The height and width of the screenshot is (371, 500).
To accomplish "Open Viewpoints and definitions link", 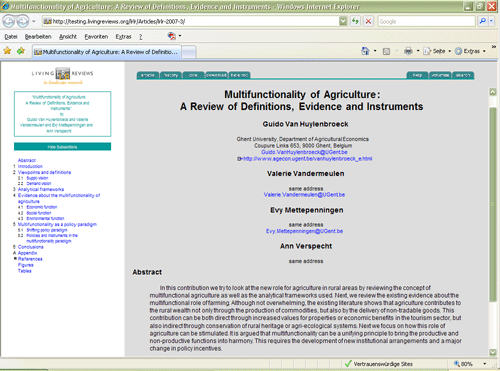I will (x=44, y=172).
